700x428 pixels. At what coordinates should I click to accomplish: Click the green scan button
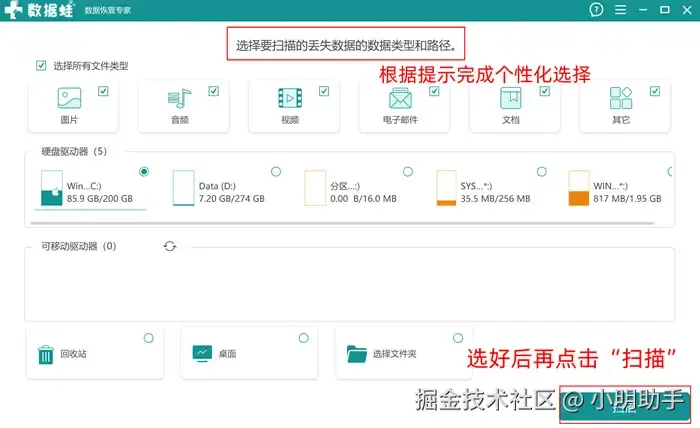pyautogui.click(x=625, y=405)
